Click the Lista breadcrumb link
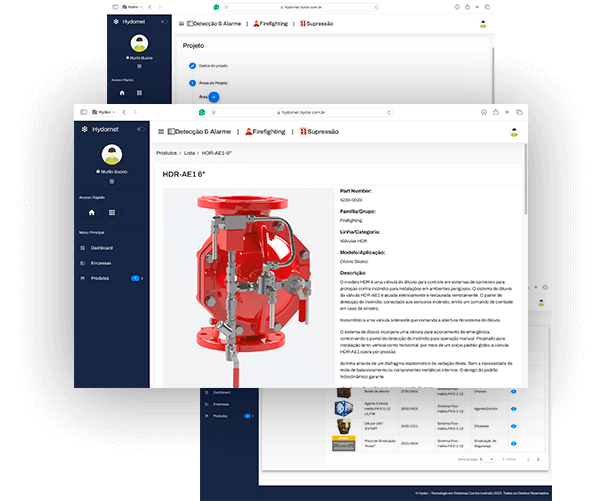This screenshot has height=501, width=605. (x=189, y=153)
